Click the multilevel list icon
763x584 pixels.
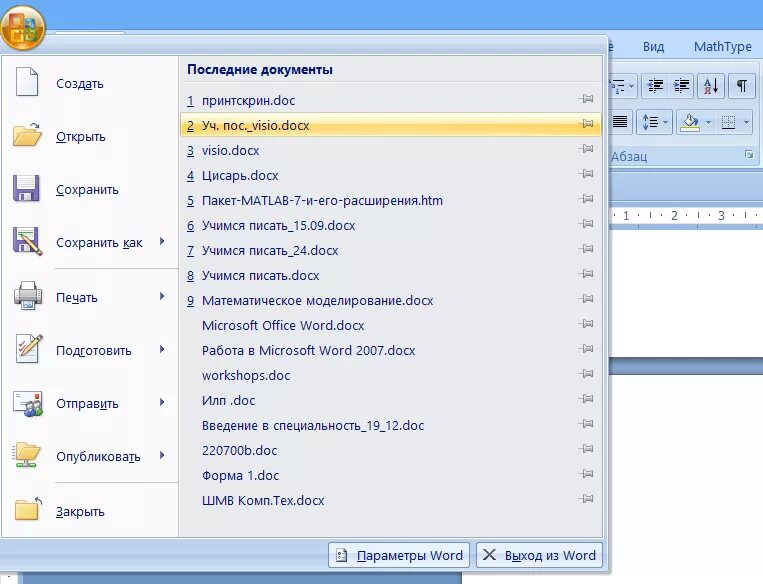(617, 87)
